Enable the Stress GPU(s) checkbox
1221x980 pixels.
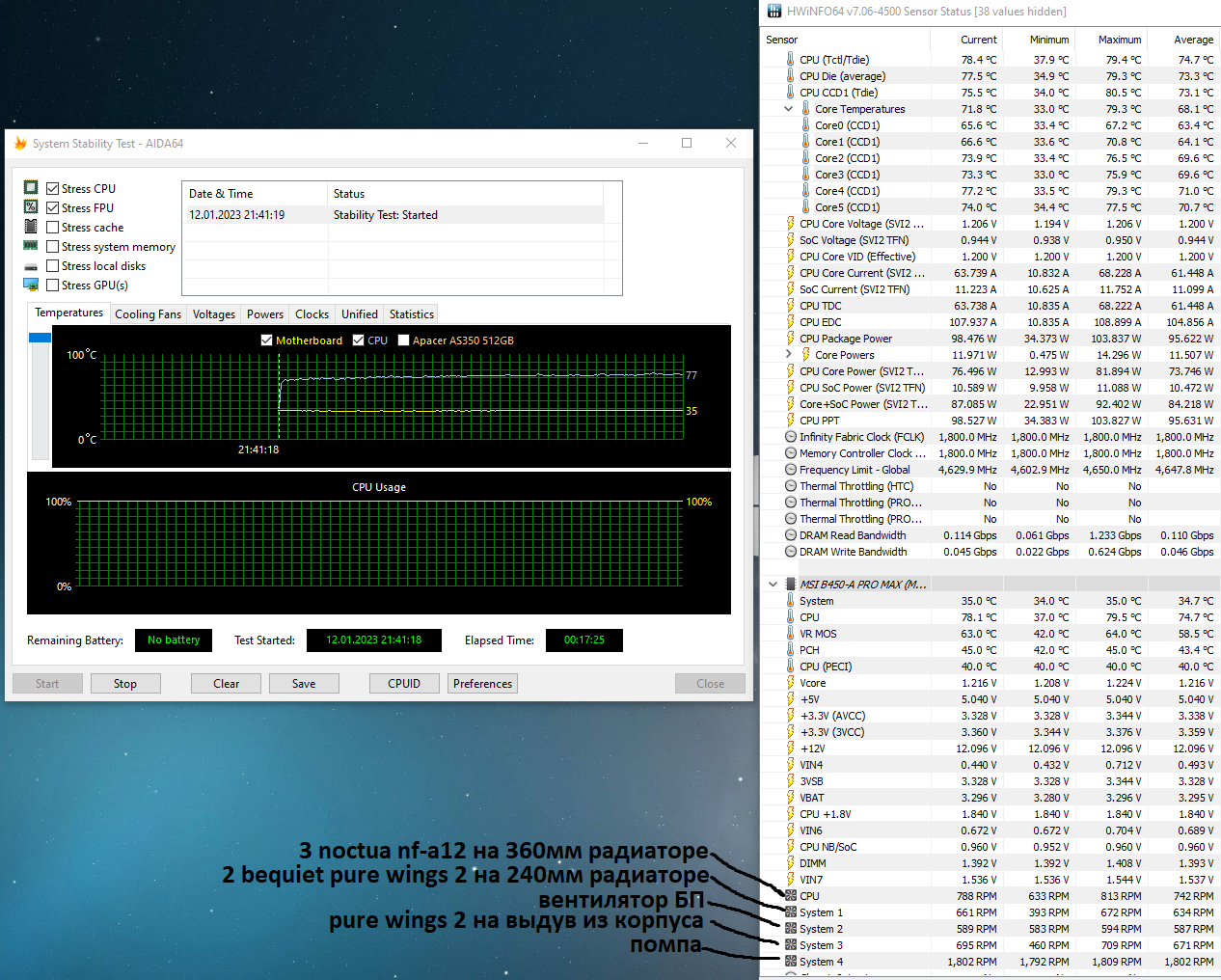click(x=52, y=286)
